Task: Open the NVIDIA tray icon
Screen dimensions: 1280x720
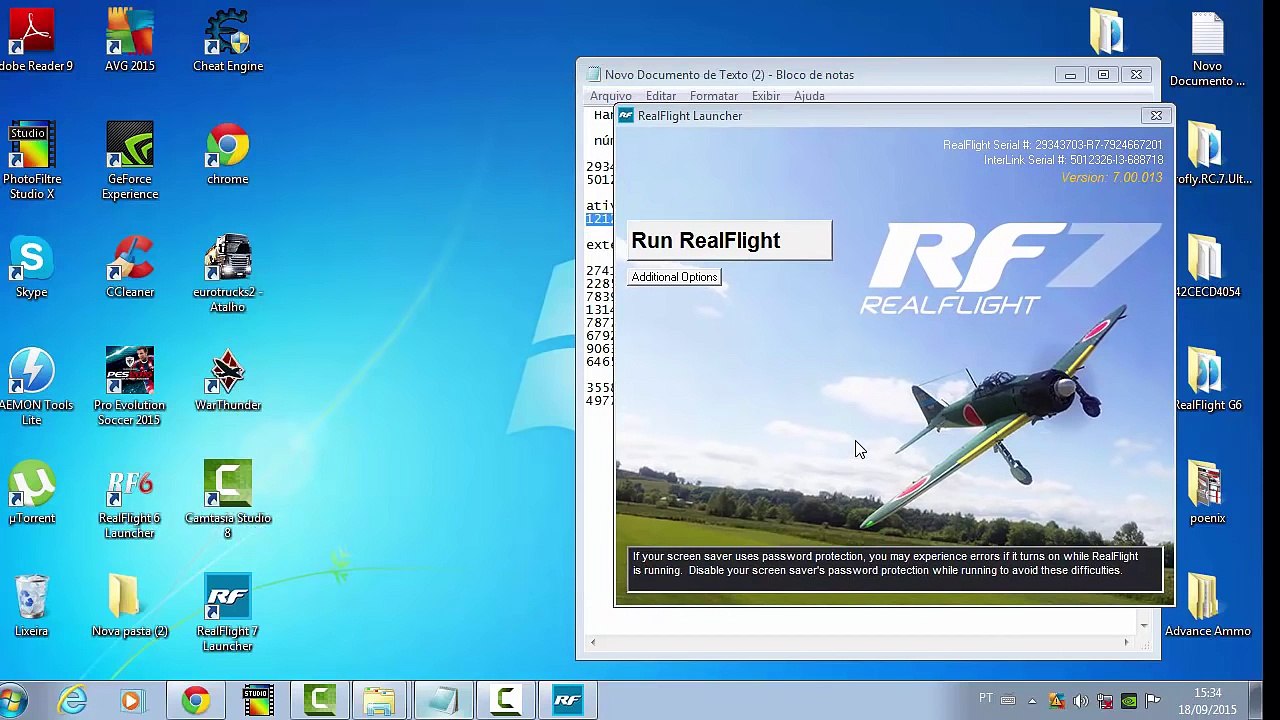Action: tap(1129, 701)
